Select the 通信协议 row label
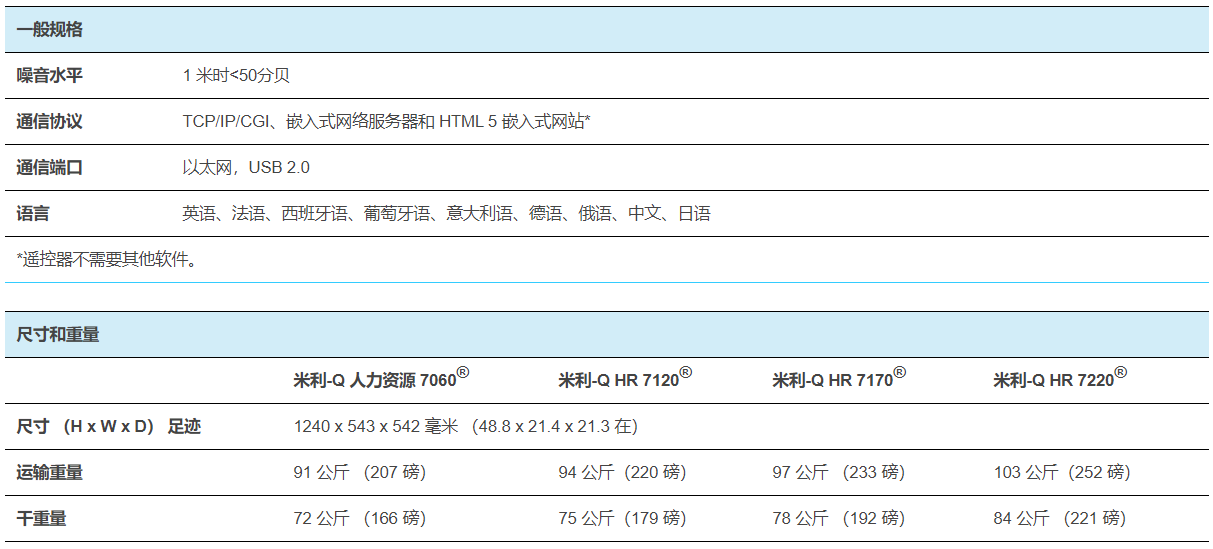 (x=49, y=122)
